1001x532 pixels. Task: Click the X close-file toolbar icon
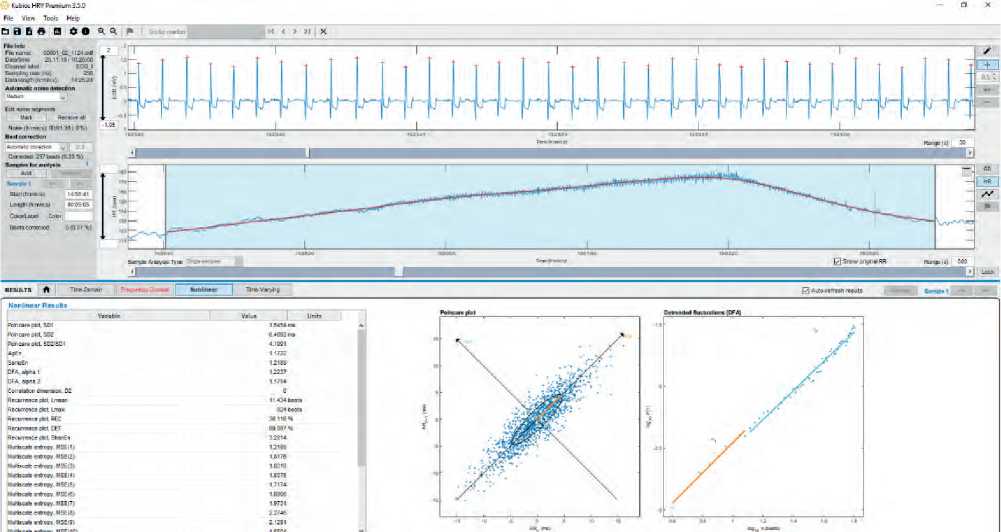point(324,31)
